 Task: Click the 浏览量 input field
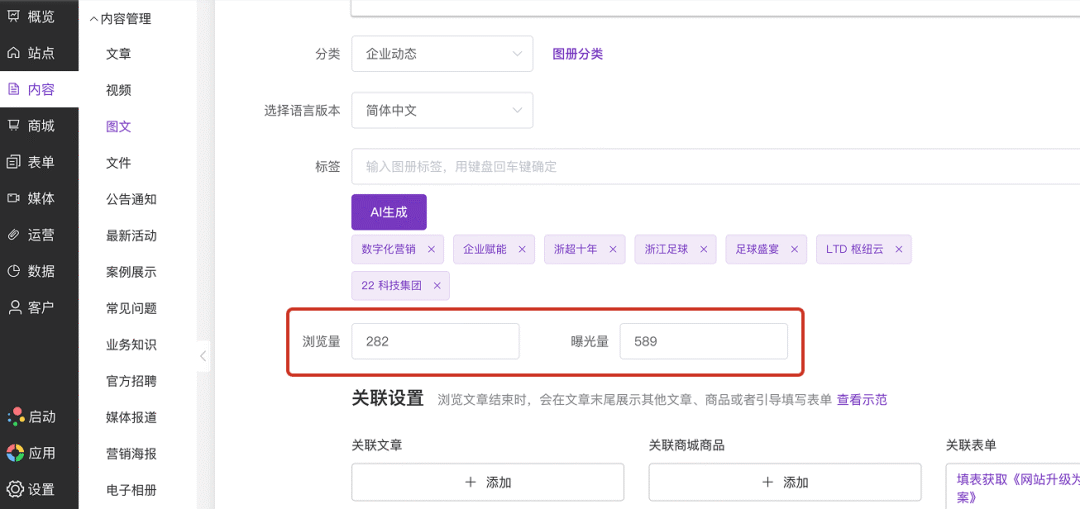[x=435, y=341]
